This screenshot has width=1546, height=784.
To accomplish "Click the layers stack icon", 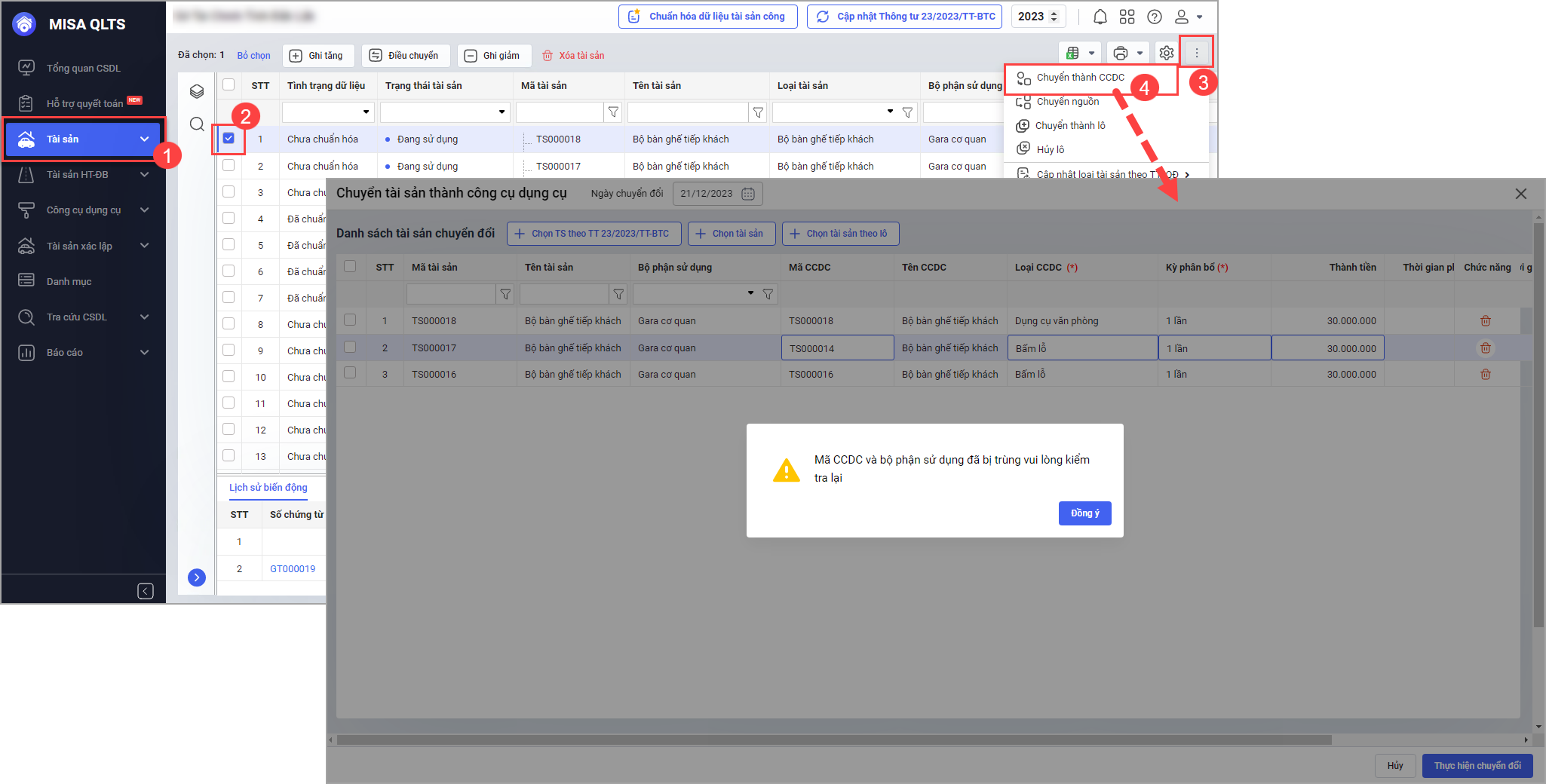I will pos(197,91).
